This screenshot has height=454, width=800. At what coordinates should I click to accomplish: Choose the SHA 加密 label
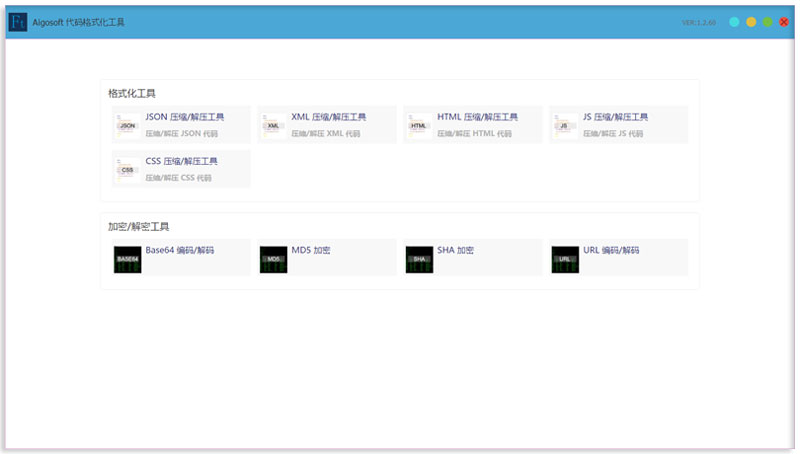[455, 250]
